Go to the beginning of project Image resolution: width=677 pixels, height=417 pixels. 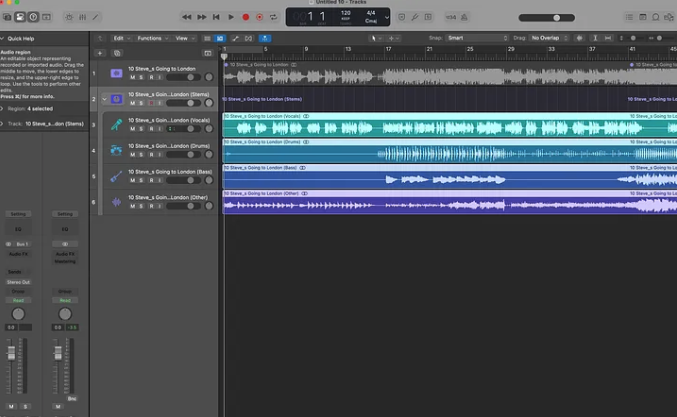point(216,17)
